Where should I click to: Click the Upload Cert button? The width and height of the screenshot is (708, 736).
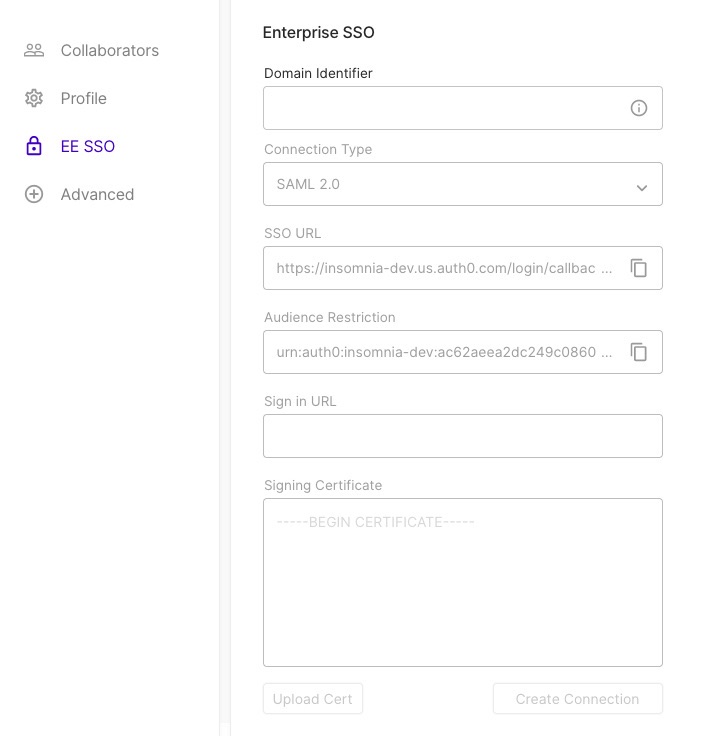pos(313,698)
